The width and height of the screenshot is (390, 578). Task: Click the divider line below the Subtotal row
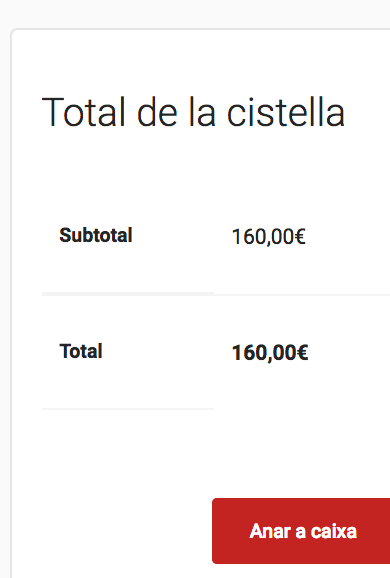pyautogui.click(x=216, y=294)
